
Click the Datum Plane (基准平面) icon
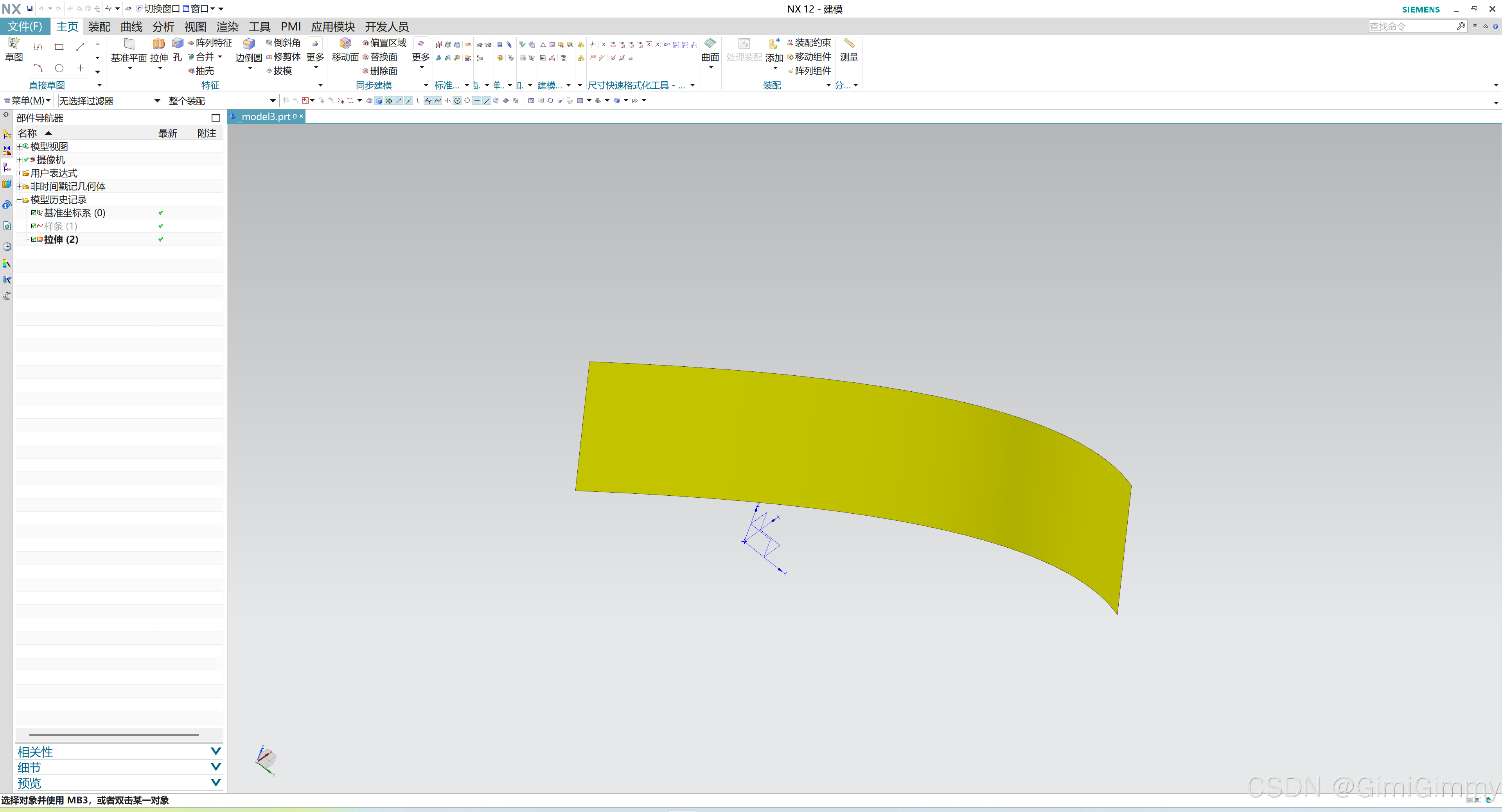(129, 44)
